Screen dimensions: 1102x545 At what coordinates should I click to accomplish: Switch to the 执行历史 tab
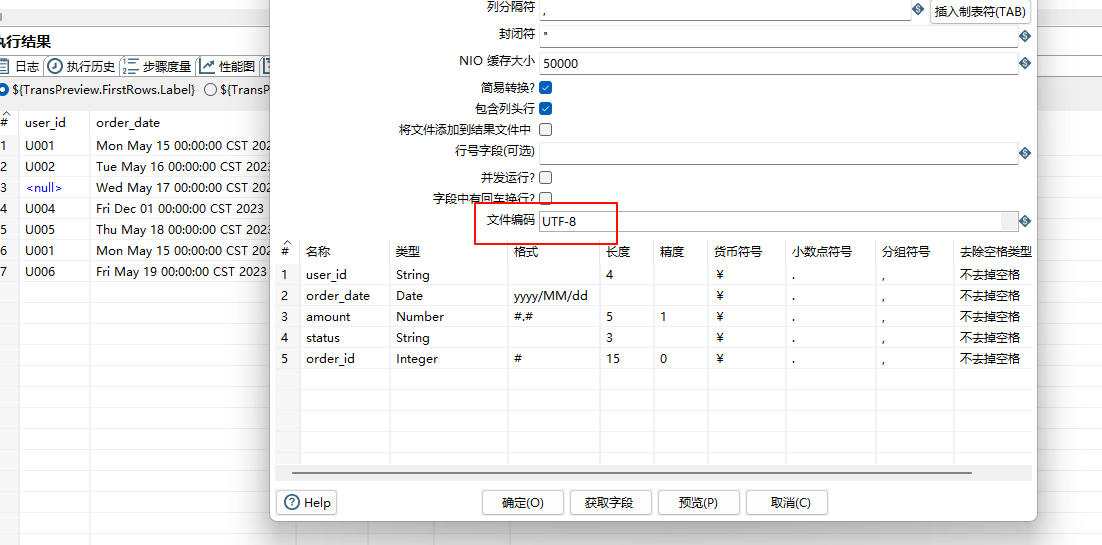point(82,67)
